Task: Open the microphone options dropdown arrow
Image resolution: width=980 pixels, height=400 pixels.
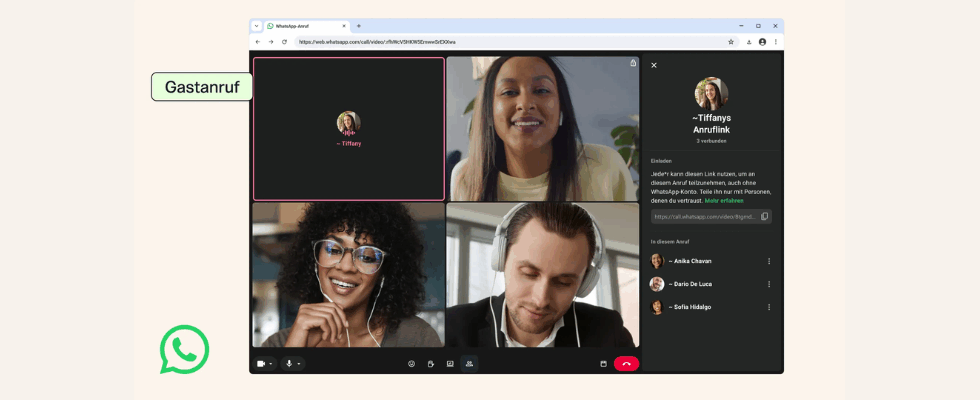Action: pyautogui.click(x=299, y=364)
